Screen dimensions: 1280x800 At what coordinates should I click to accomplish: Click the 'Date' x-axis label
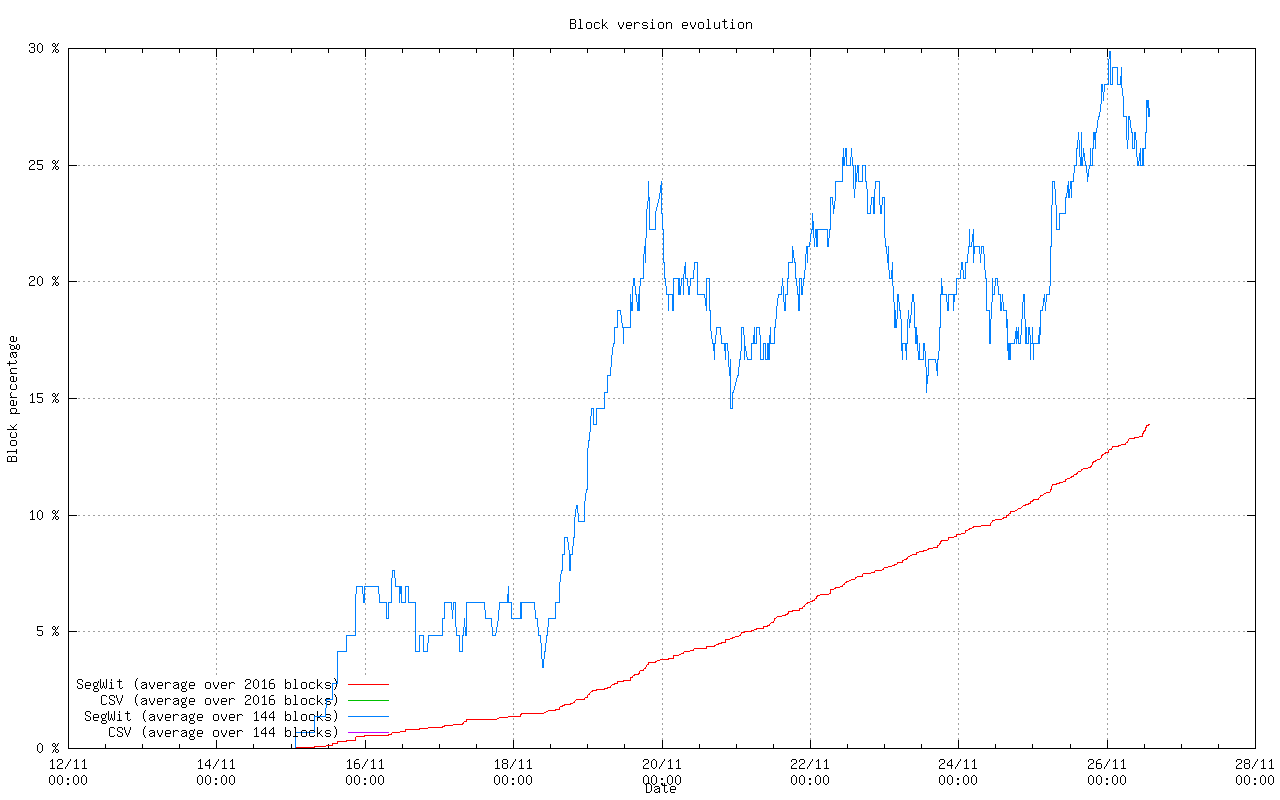[660, 789]
